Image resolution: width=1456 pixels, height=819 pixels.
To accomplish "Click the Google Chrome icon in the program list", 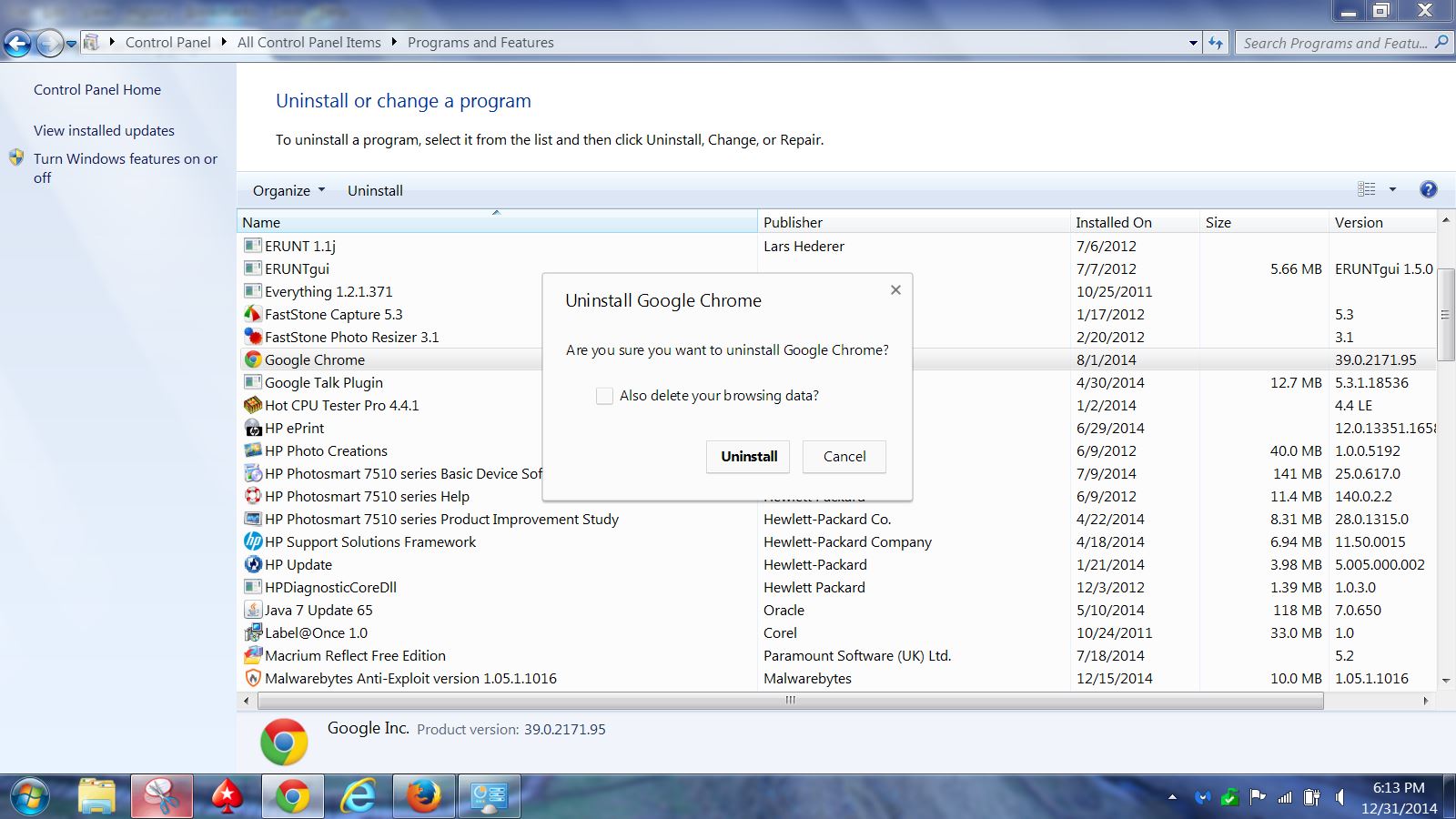I will point(253,359).
